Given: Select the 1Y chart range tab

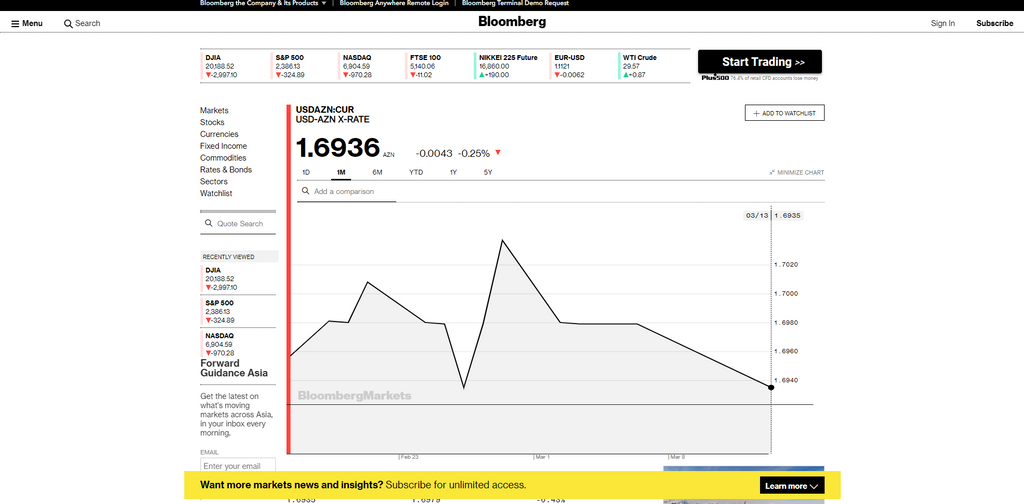Looking at the screenshot, I should tap(453, 172).
